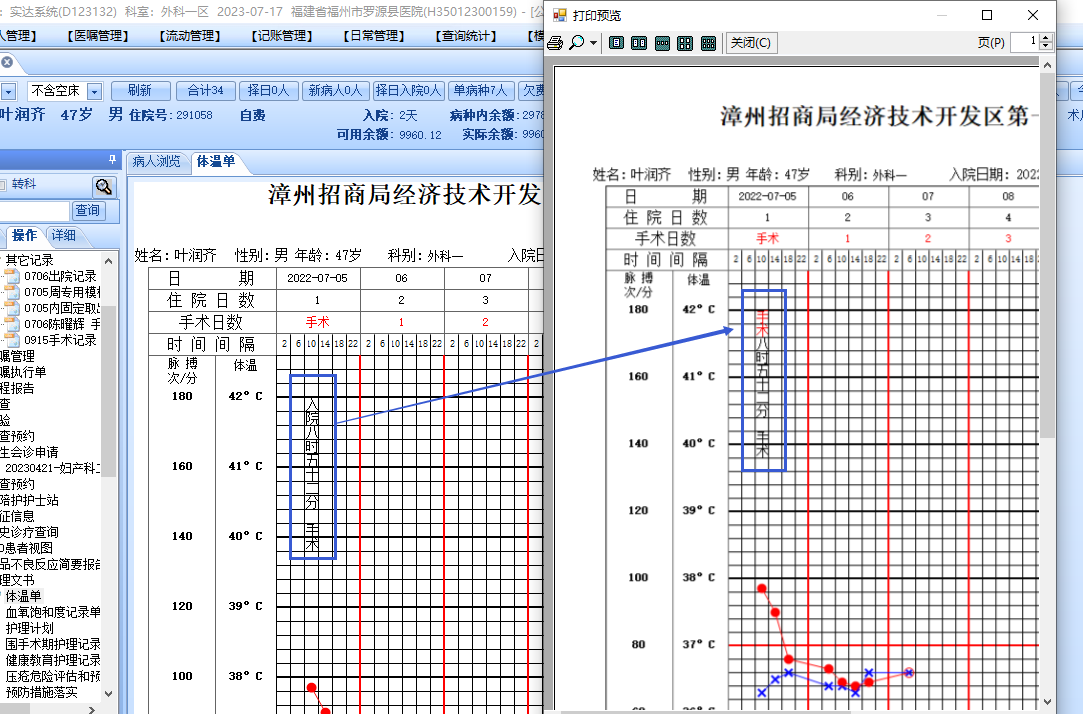Click the magnifier search icon beside 转科
This screenshot has height=714, width=1083.
pos(104,186)
